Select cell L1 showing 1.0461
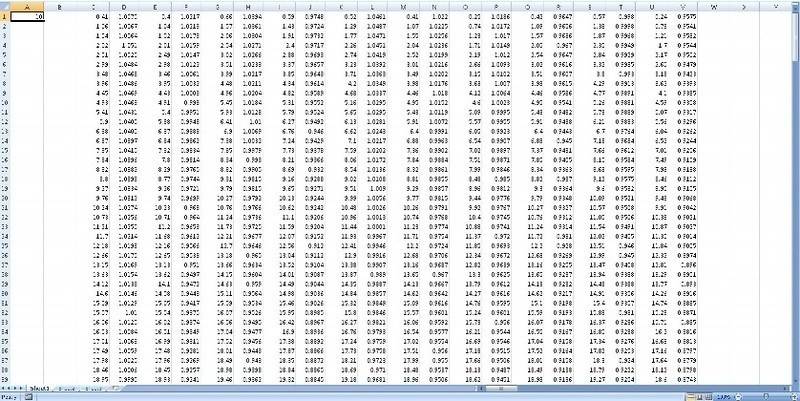 (x=372, y=16)
